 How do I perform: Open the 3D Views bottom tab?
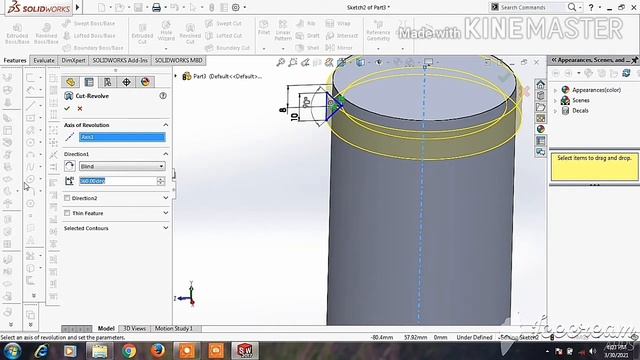[134, 329]
